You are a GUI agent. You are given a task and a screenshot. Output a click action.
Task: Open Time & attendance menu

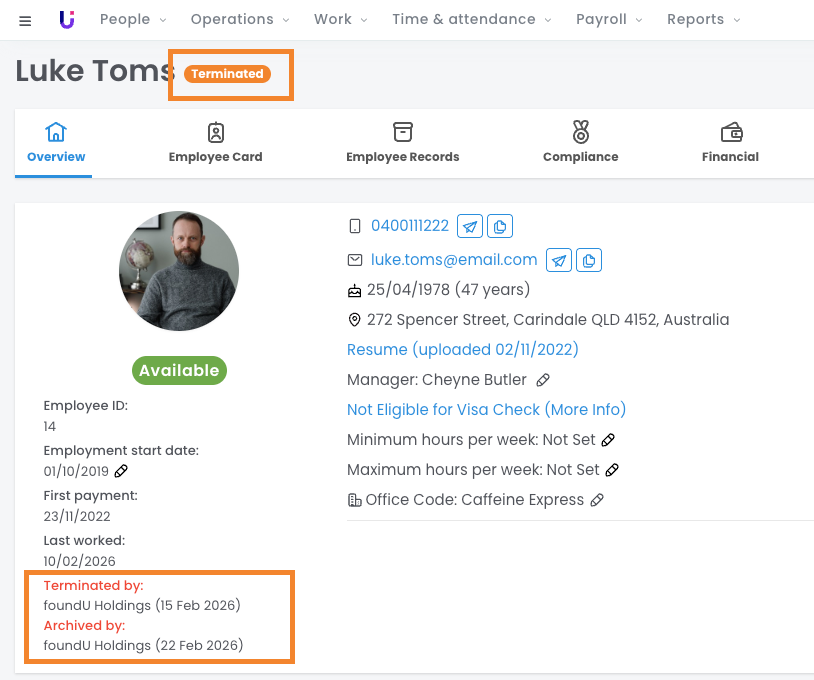471,19
